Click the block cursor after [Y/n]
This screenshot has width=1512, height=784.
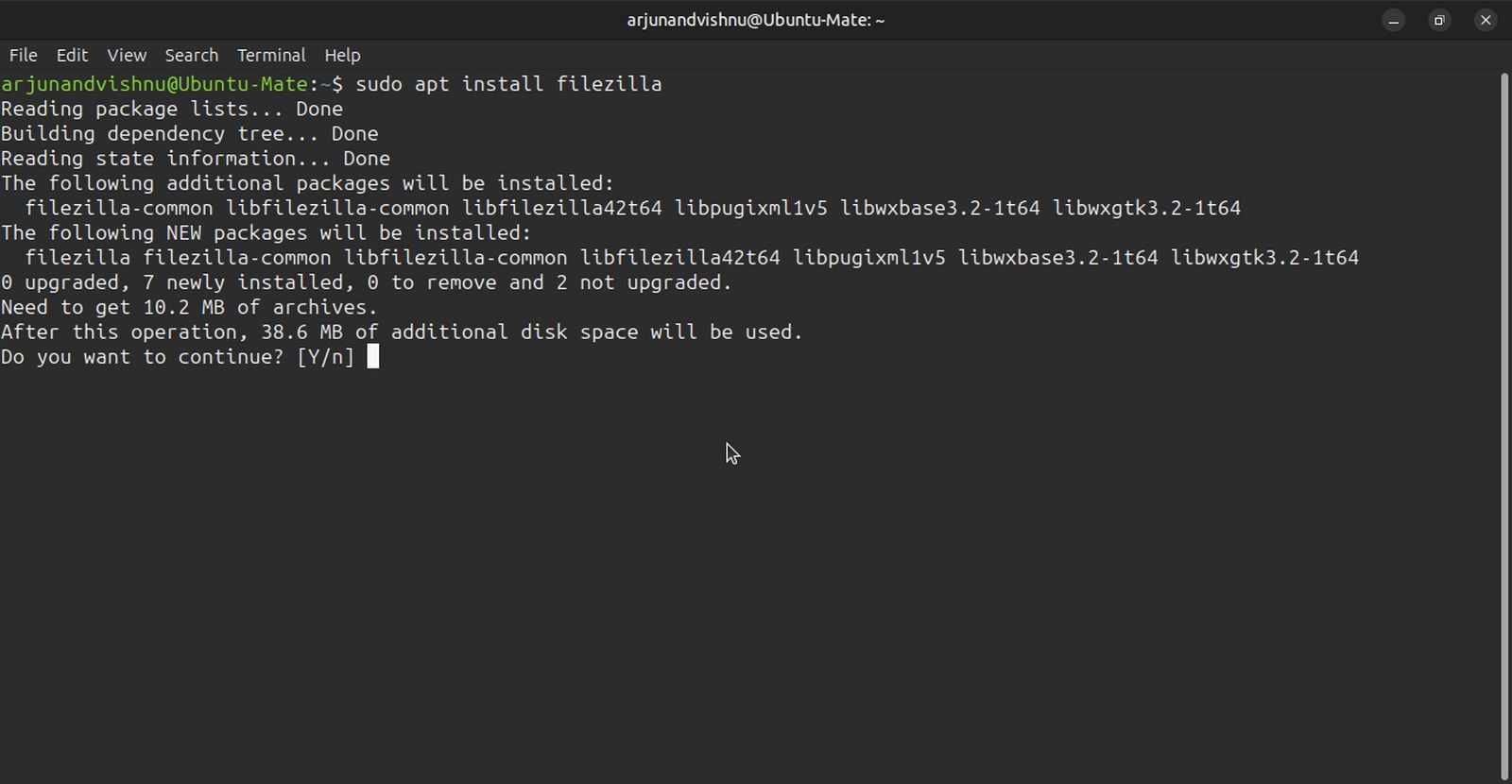coord(373,356)
